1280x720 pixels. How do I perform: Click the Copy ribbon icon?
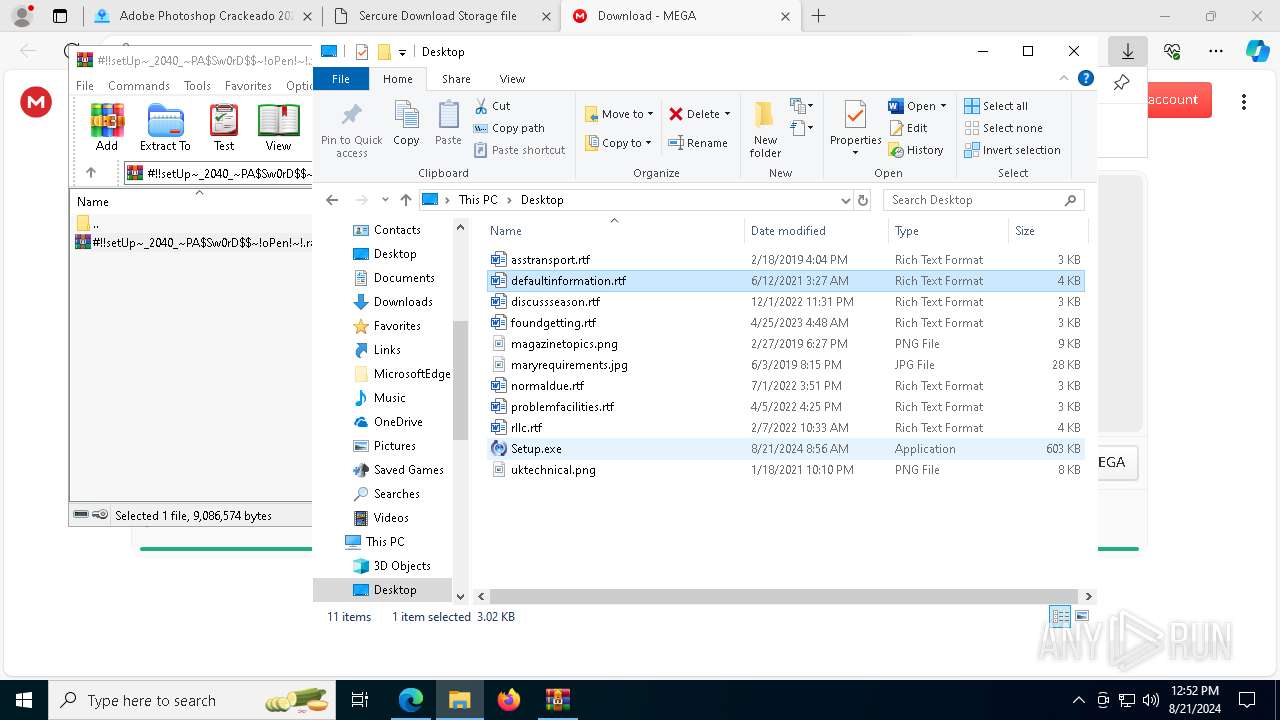point(406,124)
